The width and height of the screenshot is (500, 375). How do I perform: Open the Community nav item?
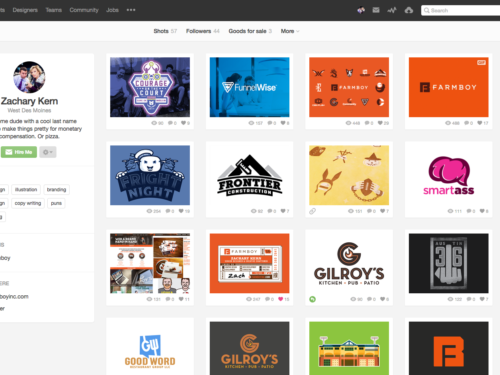84,10
